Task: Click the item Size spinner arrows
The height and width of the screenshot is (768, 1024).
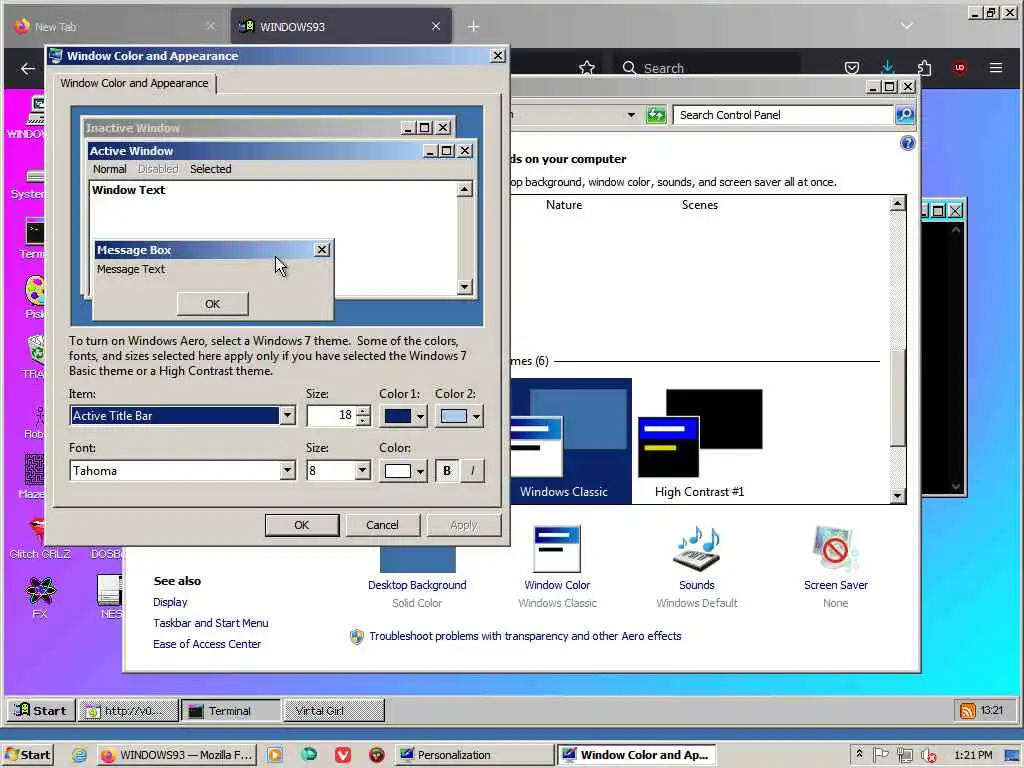Action: tap(363, 415)
